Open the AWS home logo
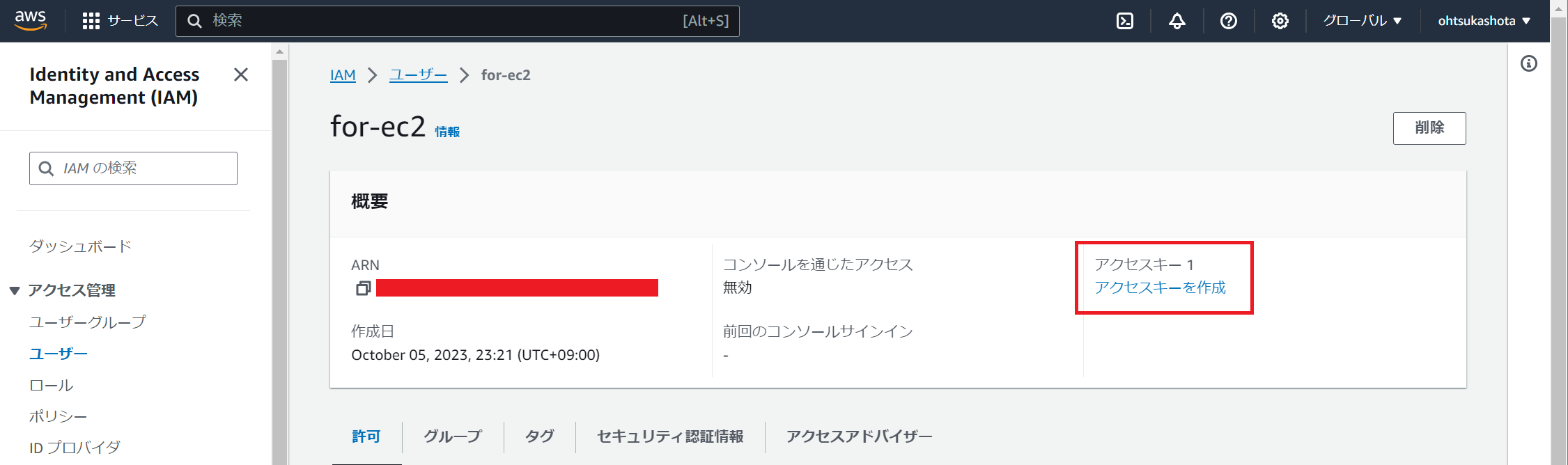Image resolution: width=1568 pixels, height=465 pixels. 31,20
